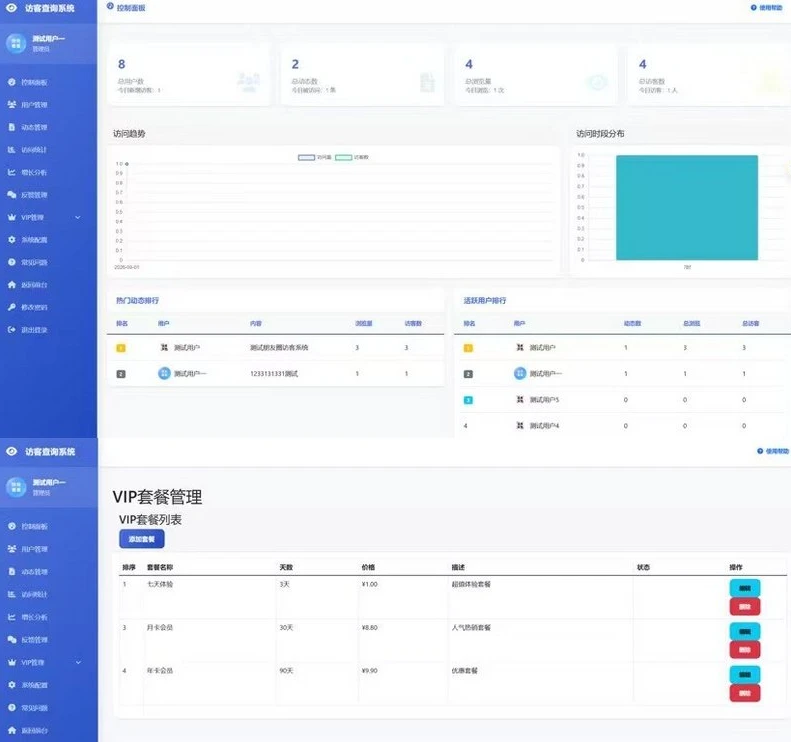Click the eye logo on the dashboard screen
This screenshot has width=791, height=742.
[11, 8]
